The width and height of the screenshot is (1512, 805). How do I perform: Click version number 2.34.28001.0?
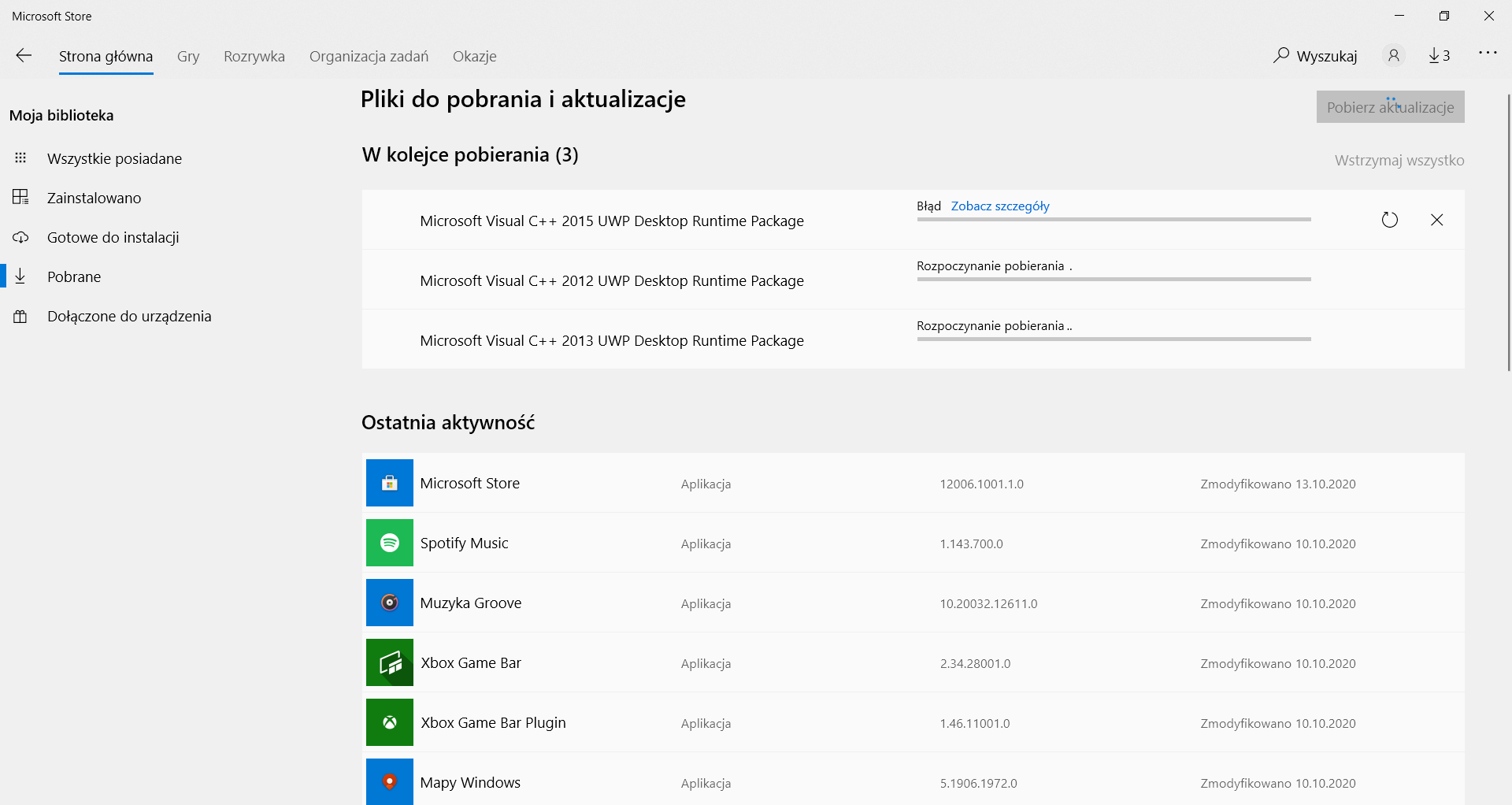[975, 663]
